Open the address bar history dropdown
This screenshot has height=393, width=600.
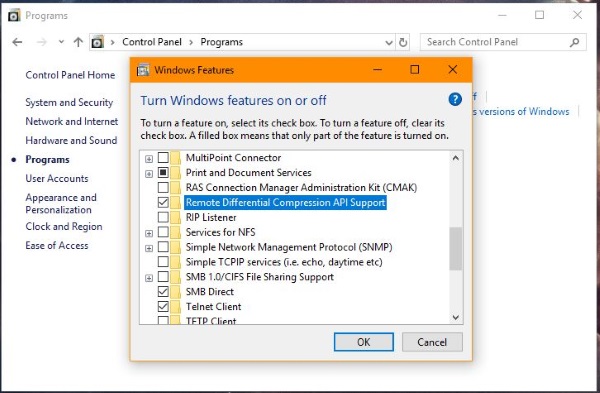point(389,42)
